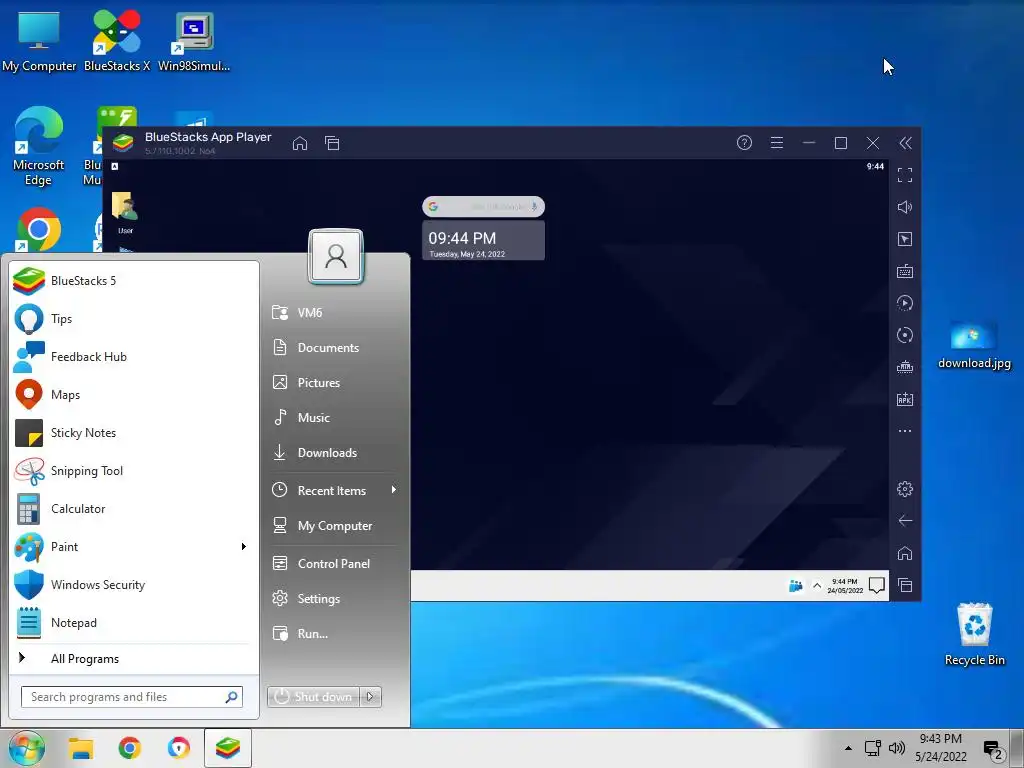This screenshot has height=768, width=1024.
Task: Click BlueStacks back arrow in sidebar
Action: pos(904,520)
